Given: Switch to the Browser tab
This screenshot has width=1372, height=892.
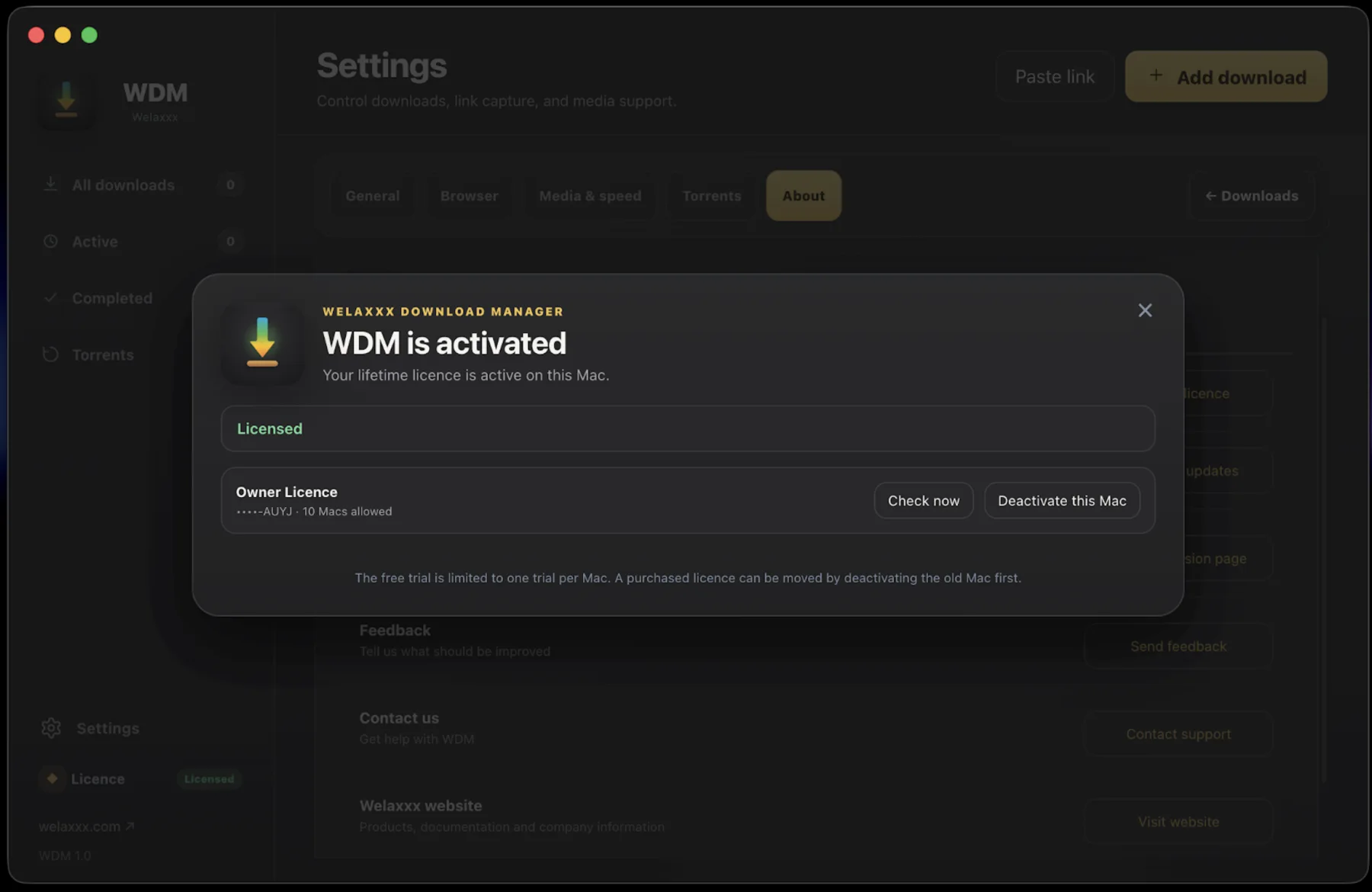Looking at the screenshot, I should pos(469,196).
